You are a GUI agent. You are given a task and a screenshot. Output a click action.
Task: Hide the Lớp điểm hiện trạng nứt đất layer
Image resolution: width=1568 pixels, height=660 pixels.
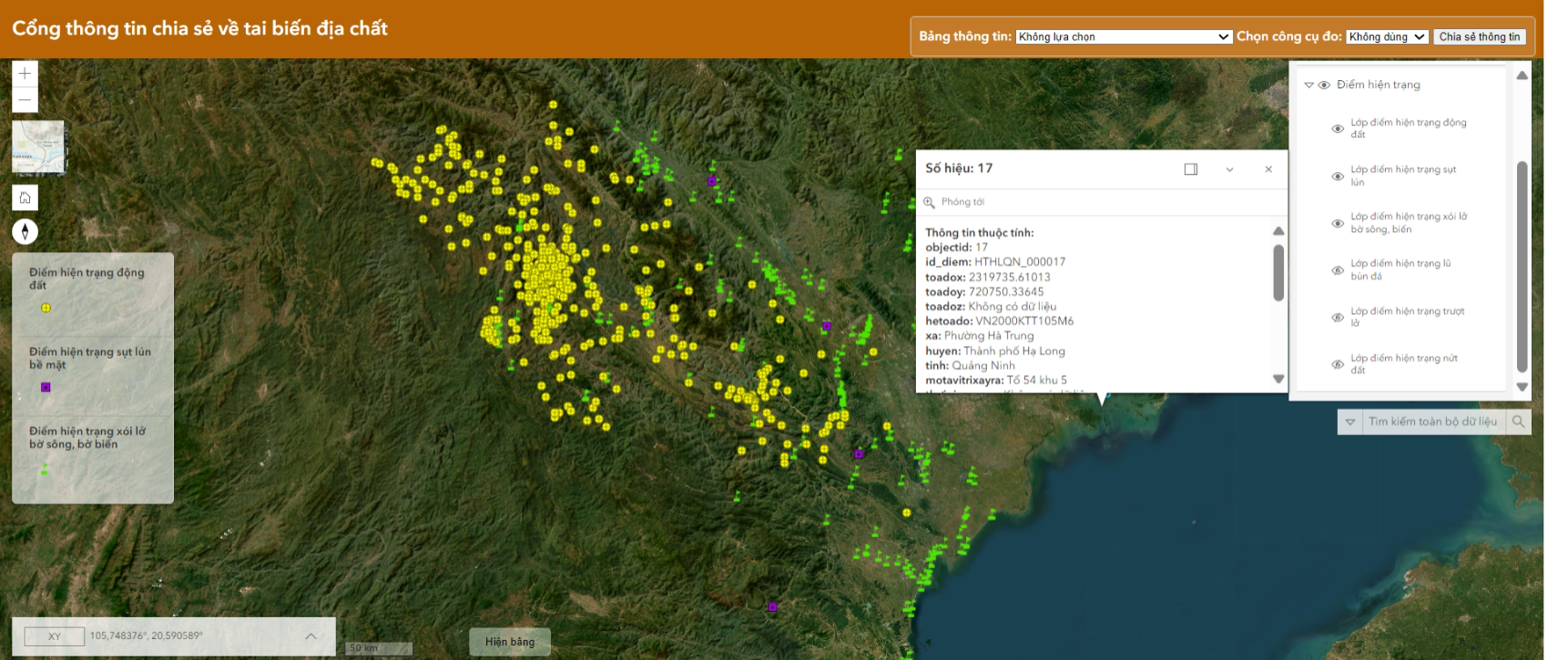click(x=1338, y=364)
